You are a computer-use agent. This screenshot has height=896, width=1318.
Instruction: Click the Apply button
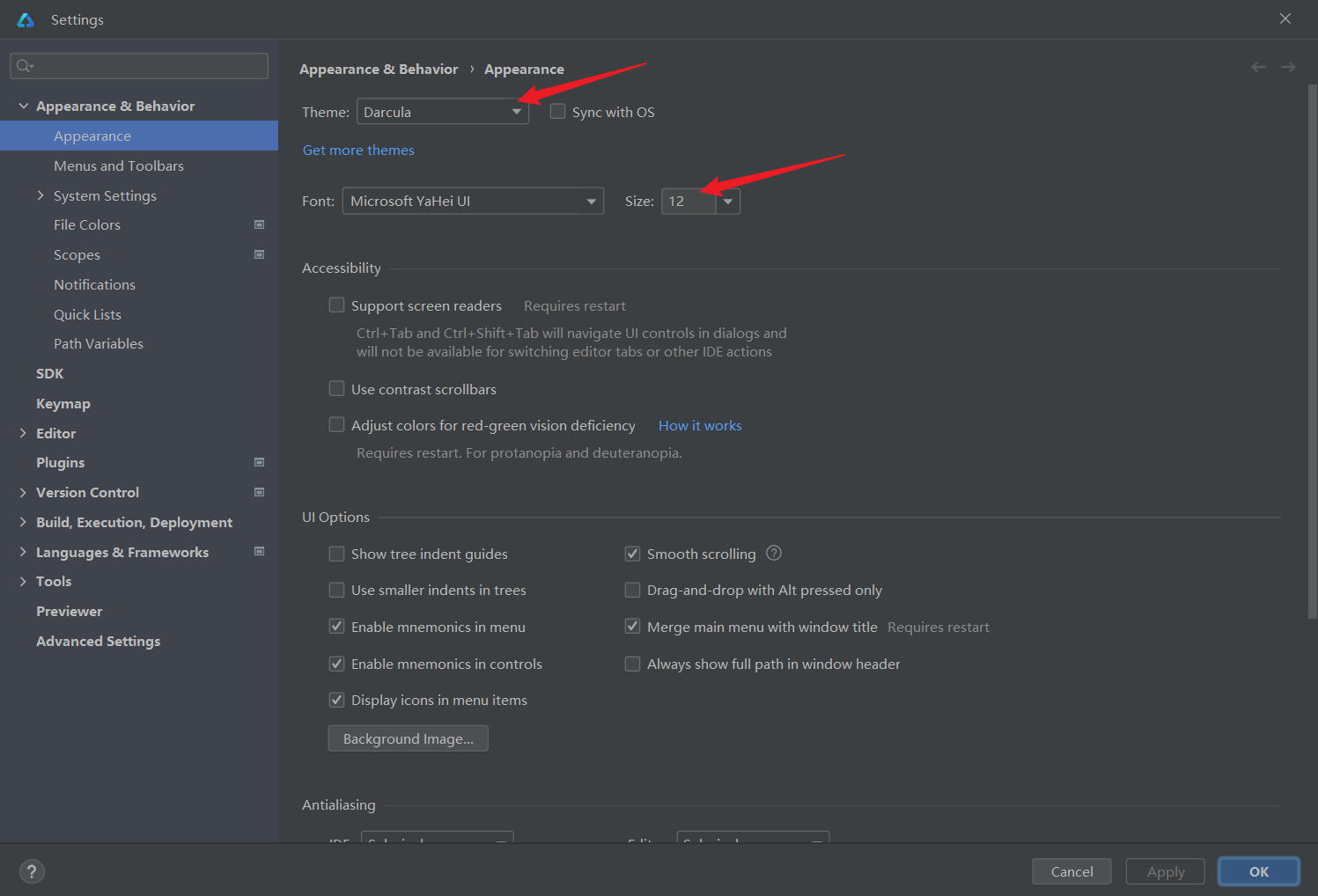1166,871
